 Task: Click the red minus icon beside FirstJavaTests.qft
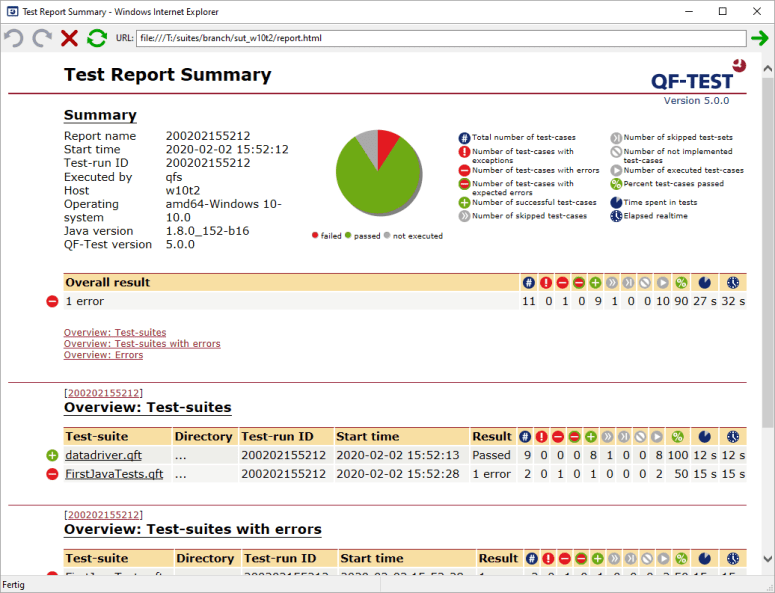52,474
